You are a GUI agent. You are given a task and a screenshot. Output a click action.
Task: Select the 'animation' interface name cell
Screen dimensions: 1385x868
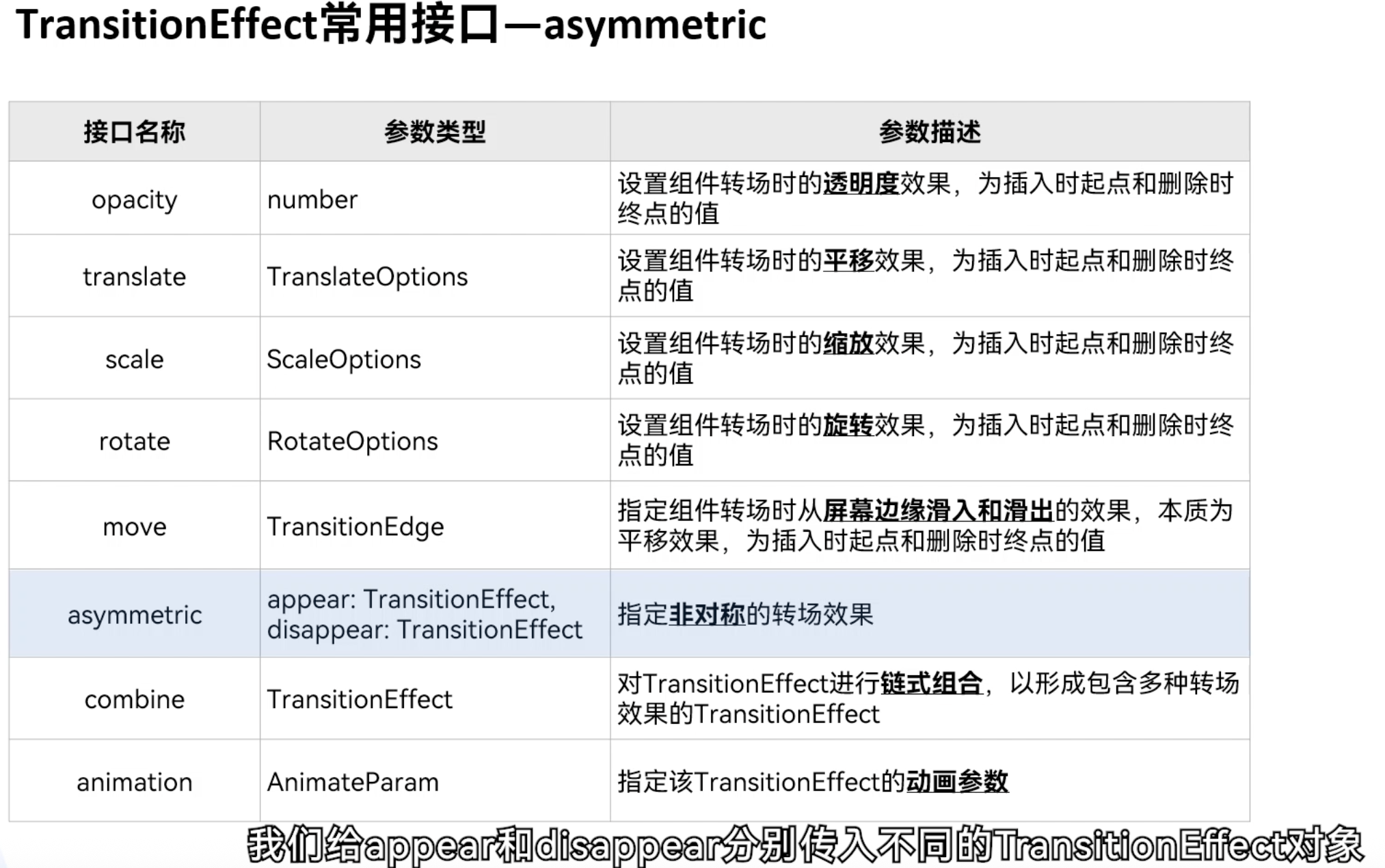click(134, 782)
